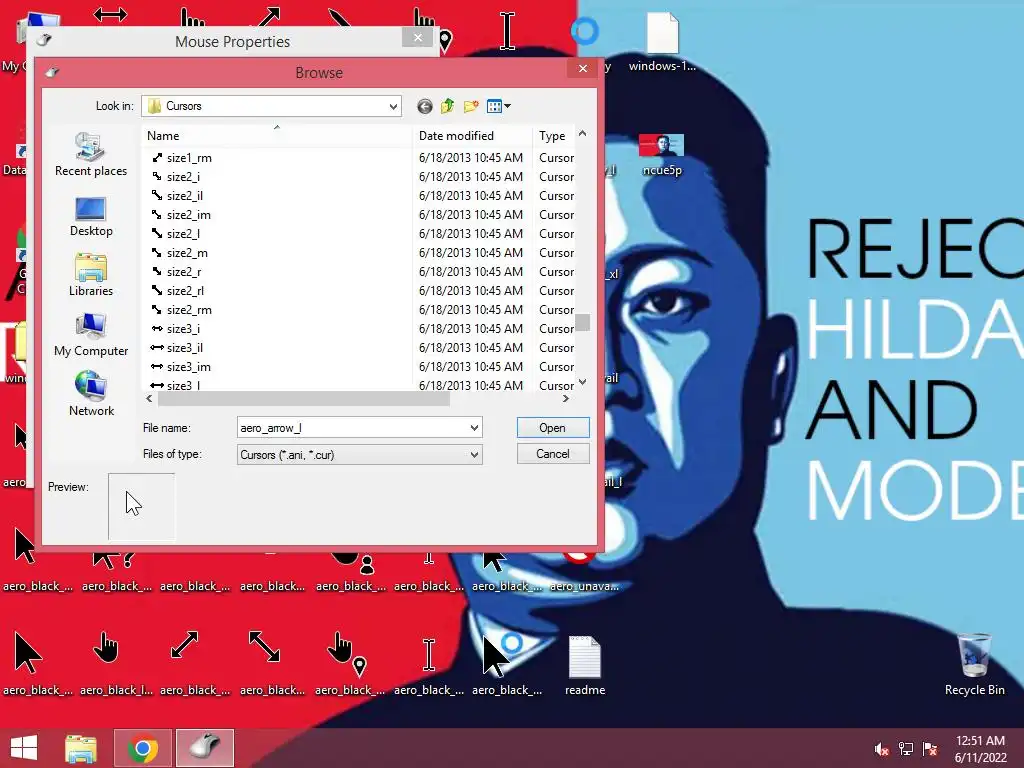Open Google Chrome from taskbar
This screenshot has width=1024, height=768.
coord(142,748)
